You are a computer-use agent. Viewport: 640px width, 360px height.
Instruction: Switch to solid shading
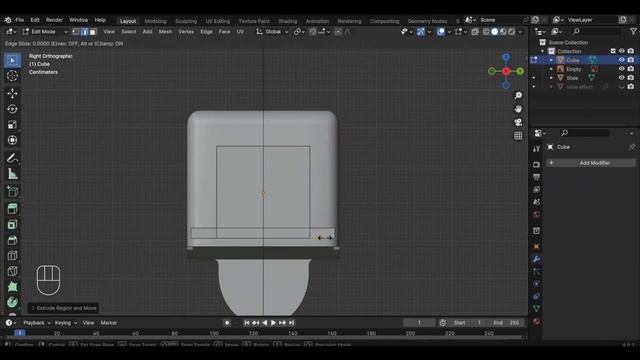point(495,31)
